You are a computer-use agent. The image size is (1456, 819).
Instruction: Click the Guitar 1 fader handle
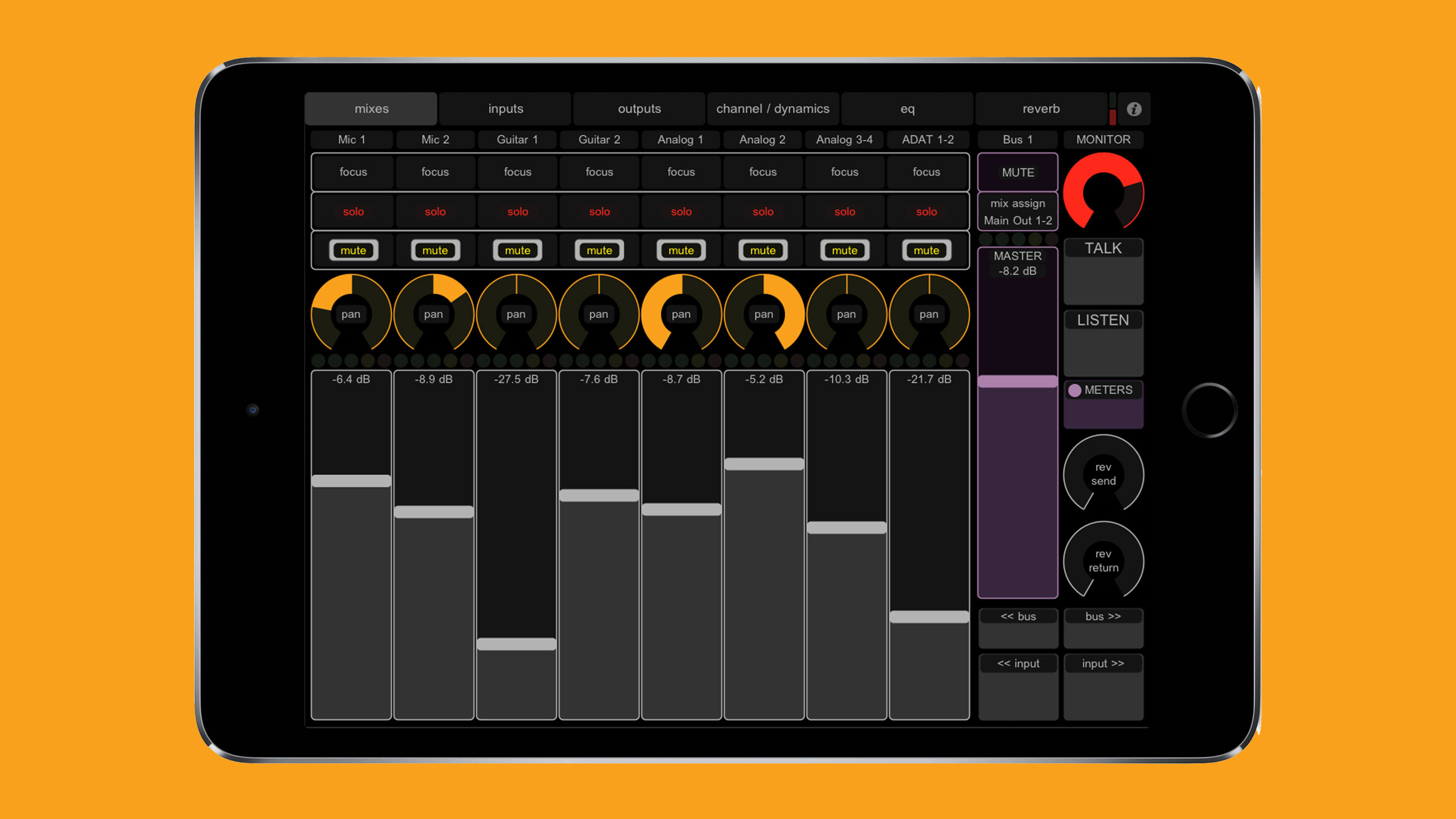pos(516,644)
